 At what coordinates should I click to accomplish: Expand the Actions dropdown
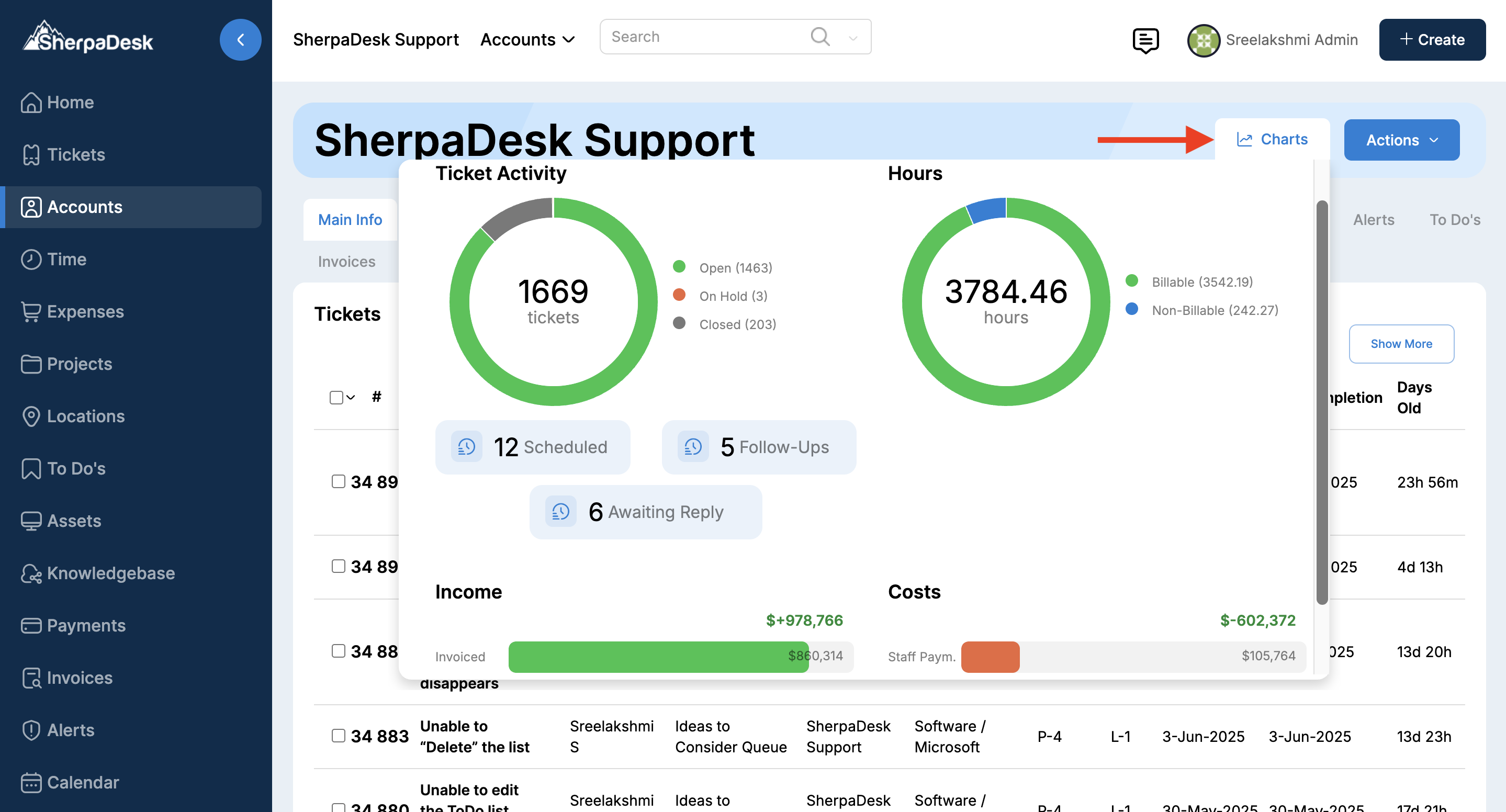point(1401,140)
